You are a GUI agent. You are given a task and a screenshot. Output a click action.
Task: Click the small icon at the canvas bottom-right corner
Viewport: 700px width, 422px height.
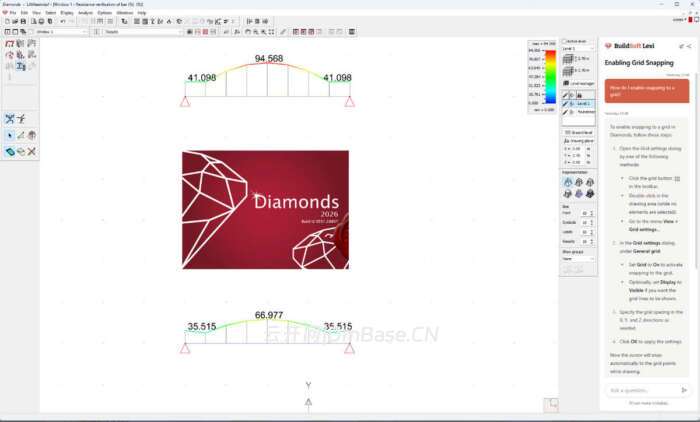pyautogui.click(x=551, y=405)
